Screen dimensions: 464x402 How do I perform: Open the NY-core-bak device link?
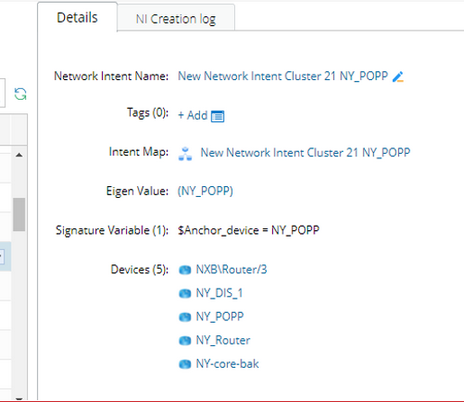tap(227, 364)
